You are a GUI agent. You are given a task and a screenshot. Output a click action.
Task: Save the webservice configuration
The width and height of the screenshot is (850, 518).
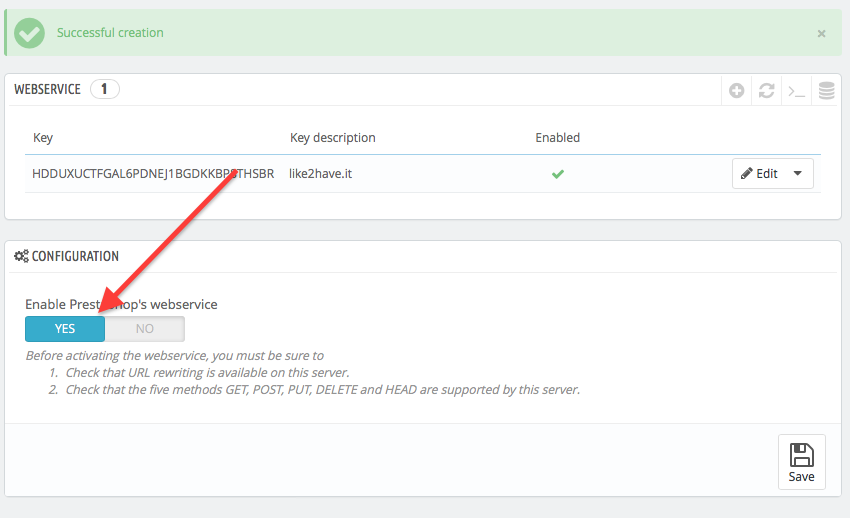tap(801, 462)
